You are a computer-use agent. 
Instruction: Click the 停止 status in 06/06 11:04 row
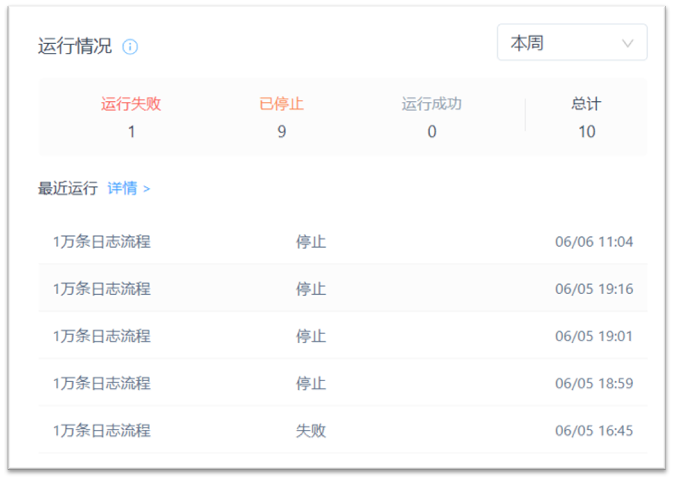(x=310, y=241)
